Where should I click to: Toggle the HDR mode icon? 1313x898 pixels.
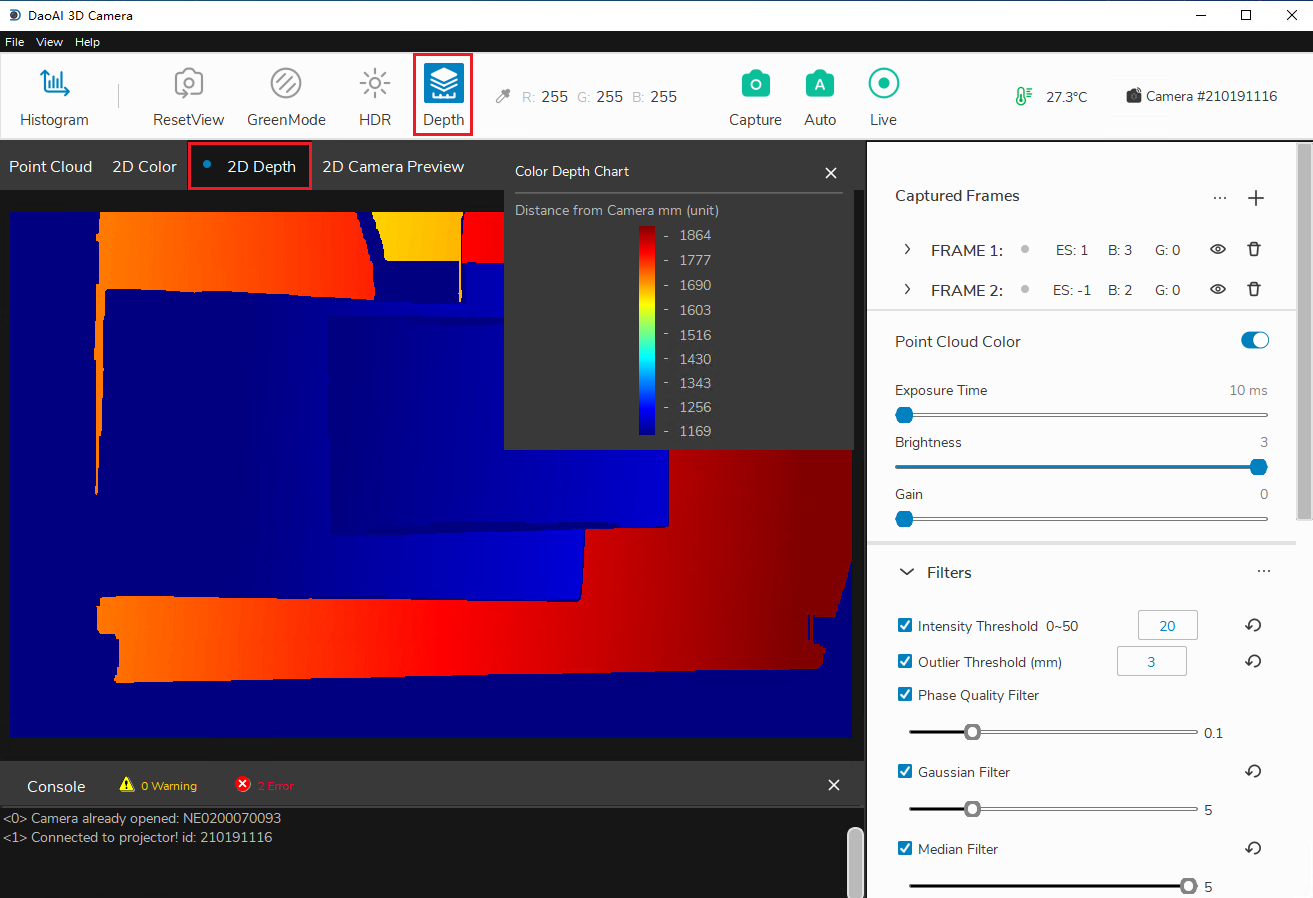375,84
